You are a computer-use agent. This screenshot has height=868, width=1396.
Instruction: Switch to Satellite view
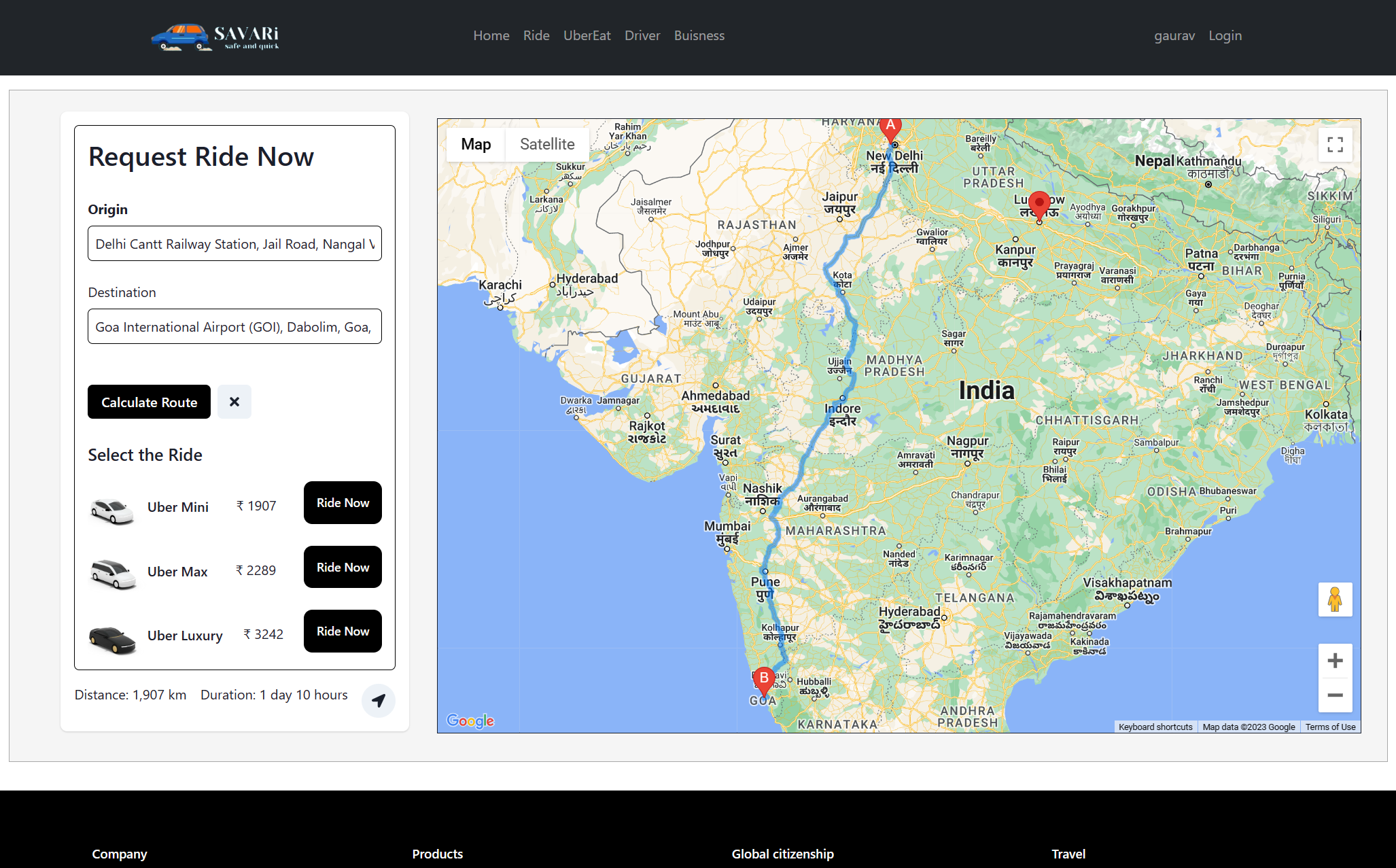pos(547,144)
